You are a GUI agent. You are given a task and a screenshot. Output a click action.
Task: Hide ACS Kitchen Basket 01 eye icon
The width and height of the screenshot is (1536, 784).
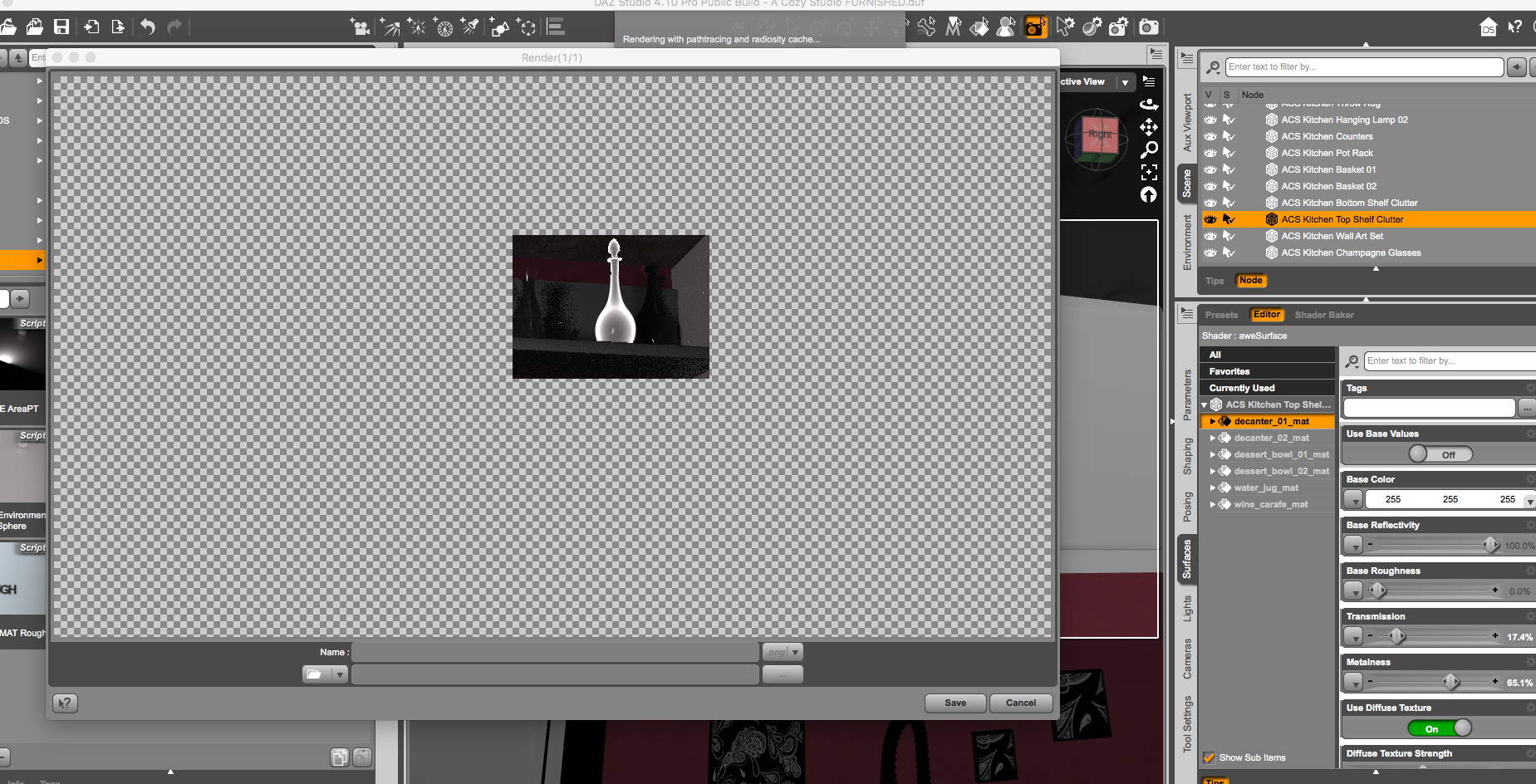(1210, 169)
